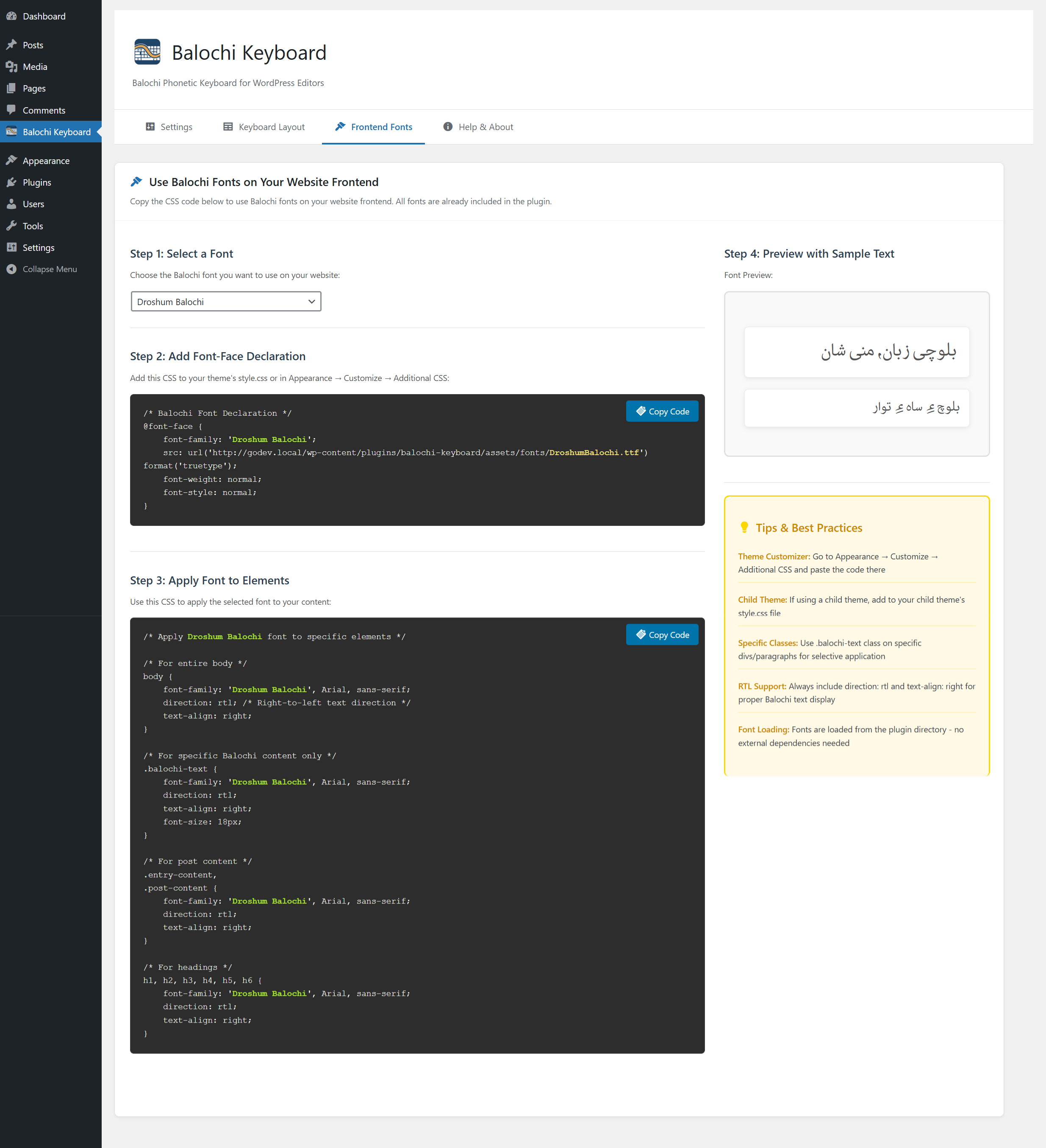The width and height of the screenshot is (1046, 1148).
Task: Click the Comments speech bubble icon
Action: [x=11, y=110]
